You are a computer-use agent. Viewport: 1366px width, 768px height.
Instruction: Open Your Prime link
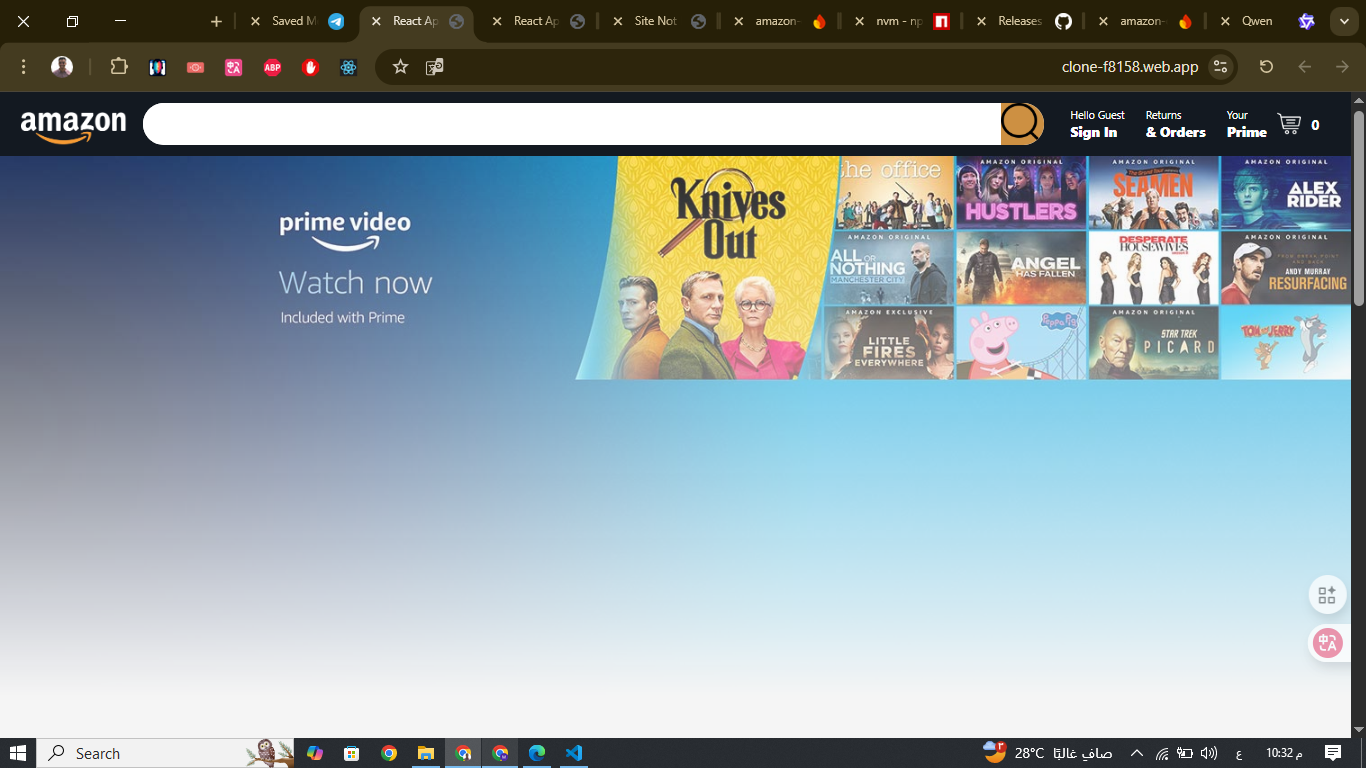[x=1246, y=124]
